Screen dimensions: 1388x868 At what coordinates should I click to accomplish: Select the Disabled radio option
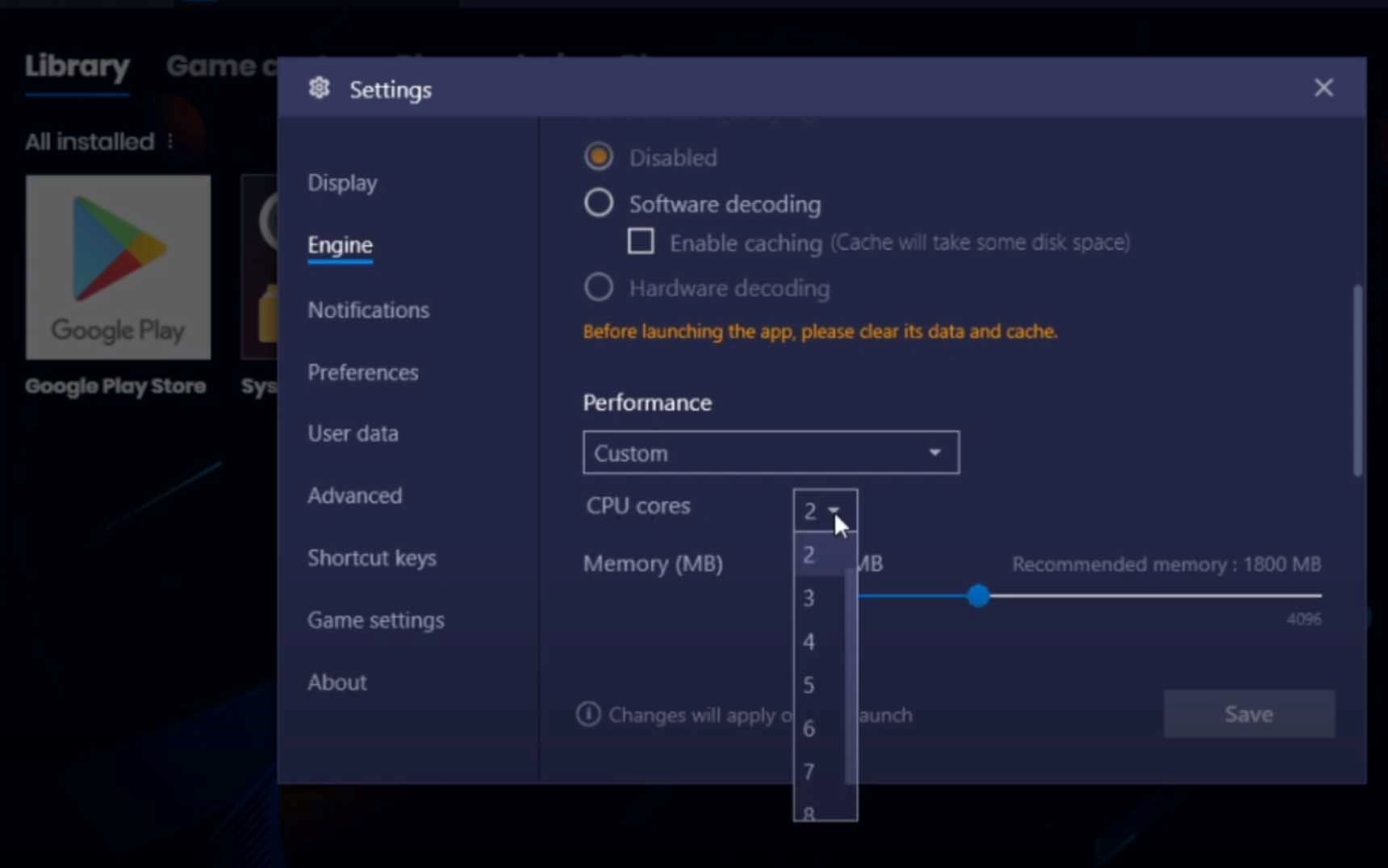(x=599, y=156)
